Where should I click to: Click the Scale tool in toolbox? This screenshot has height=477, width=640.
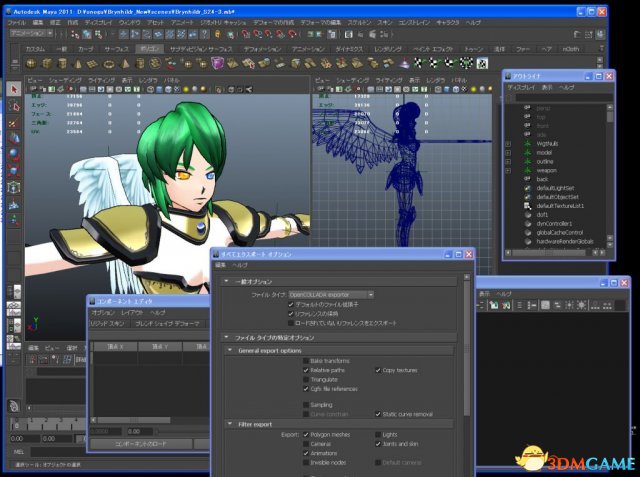tap(14, 170)
